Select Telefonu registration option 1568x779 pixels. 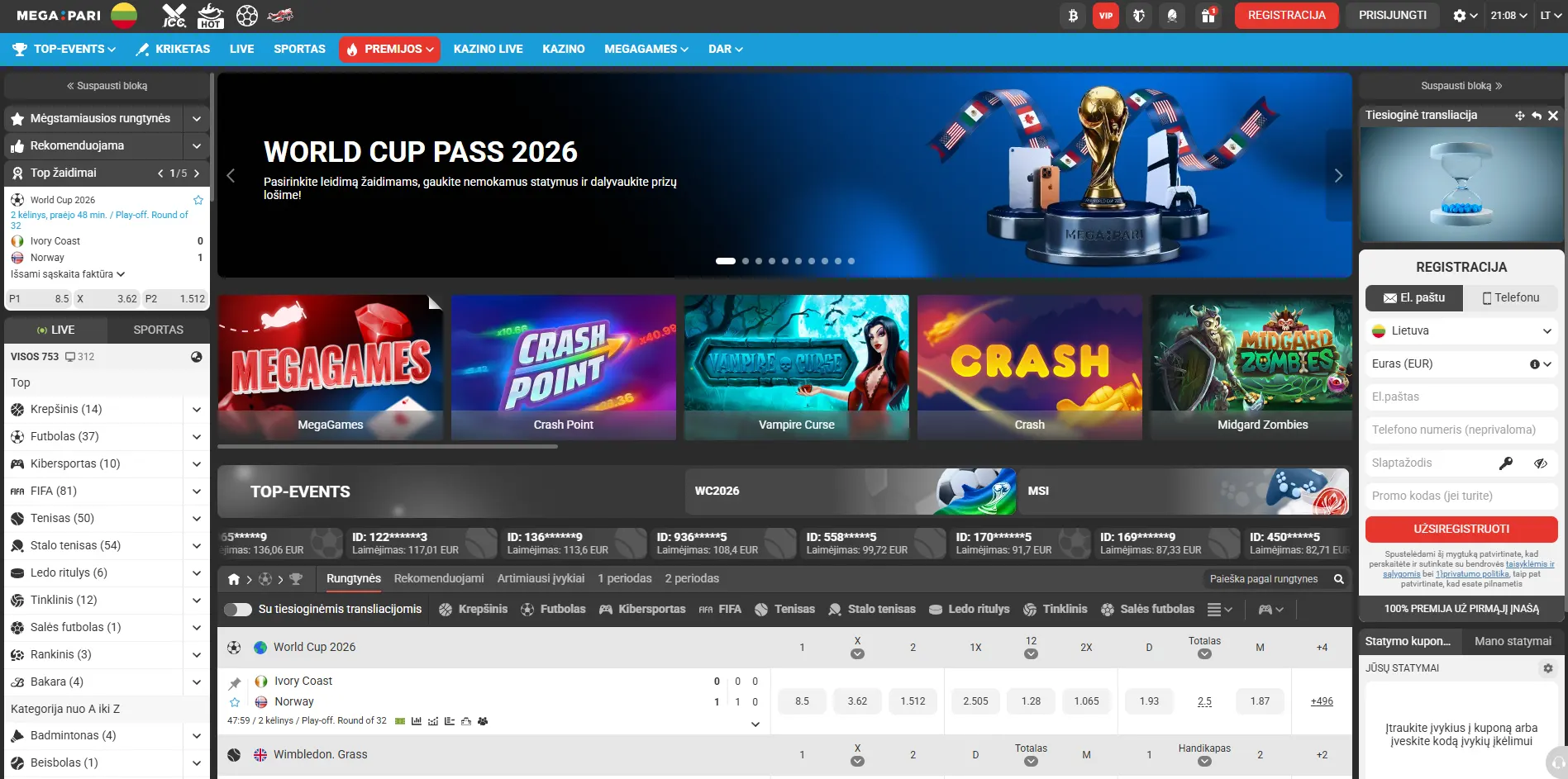(x=1511, y=297)
